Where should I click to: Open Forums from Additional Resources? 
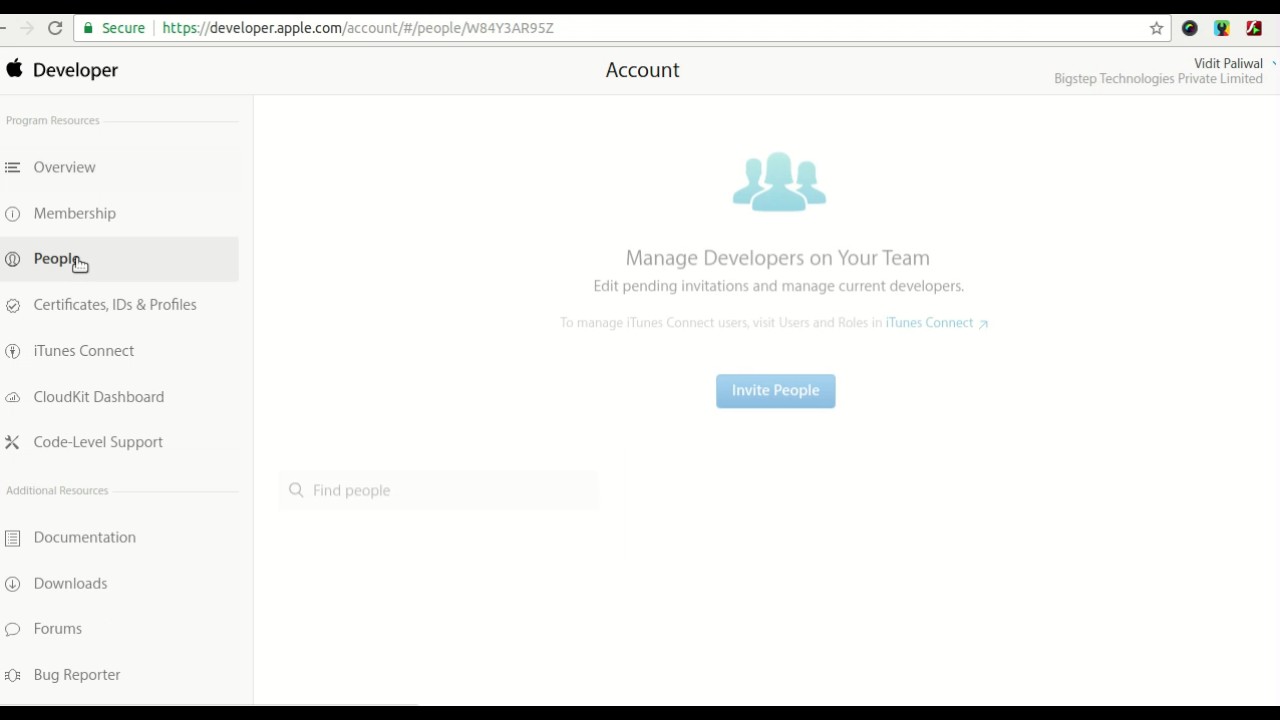click(57, 629)
